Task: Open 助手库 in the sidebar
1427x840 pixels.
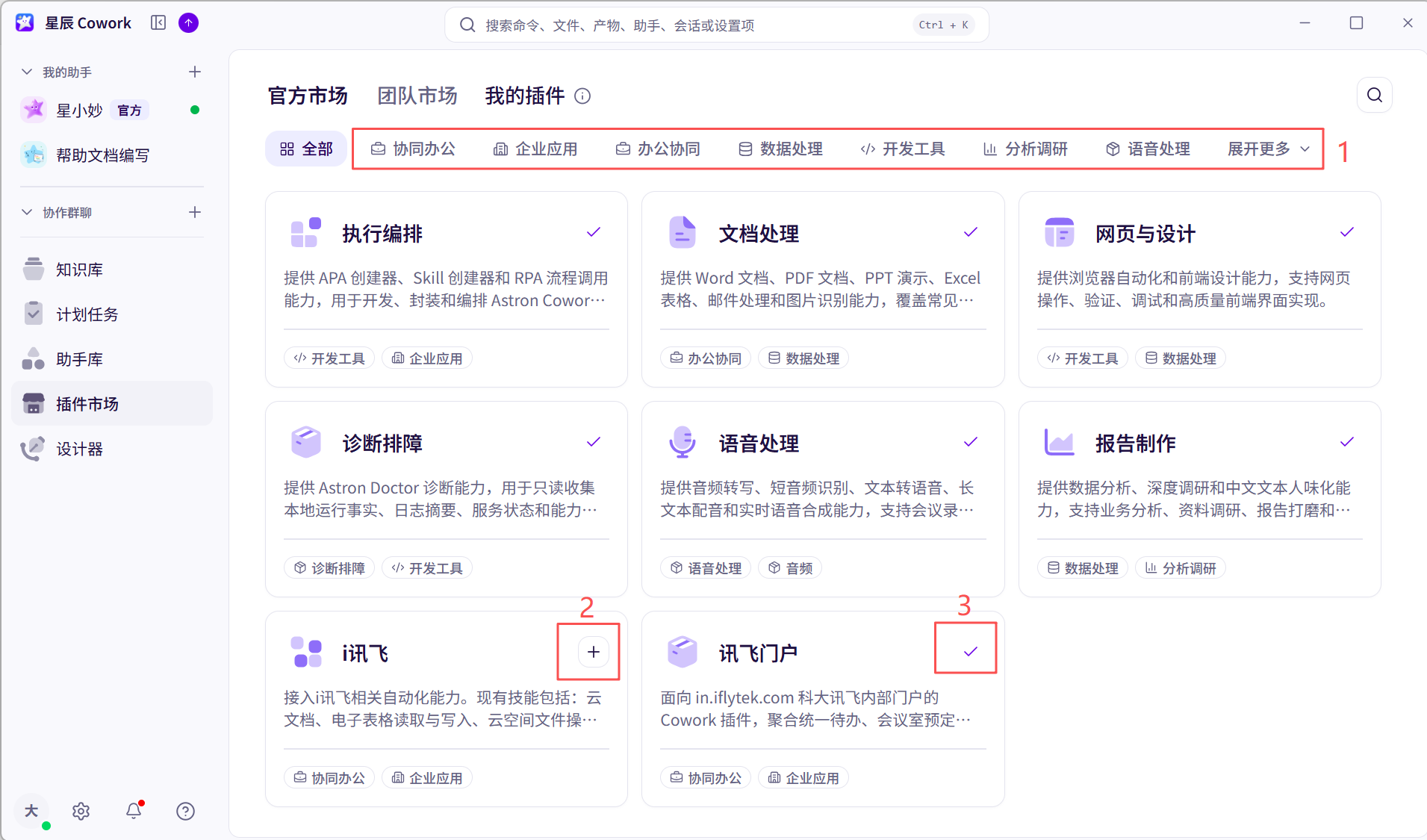Action: (112, 359)
